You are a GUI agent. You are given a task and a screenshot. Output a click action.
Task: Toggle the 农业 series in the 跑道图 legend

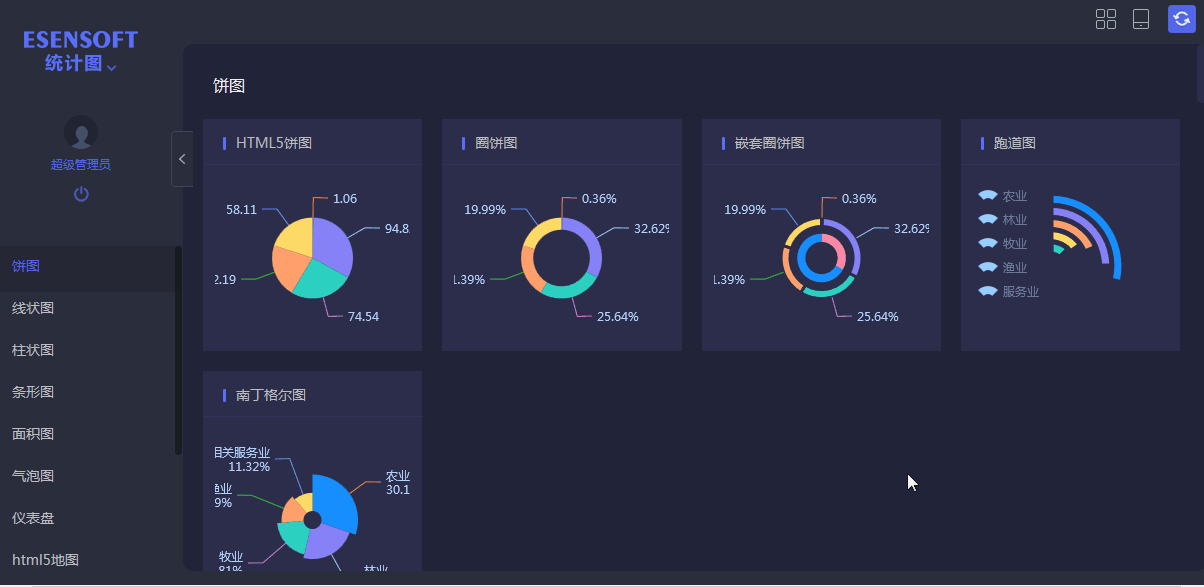point(1002,195)
